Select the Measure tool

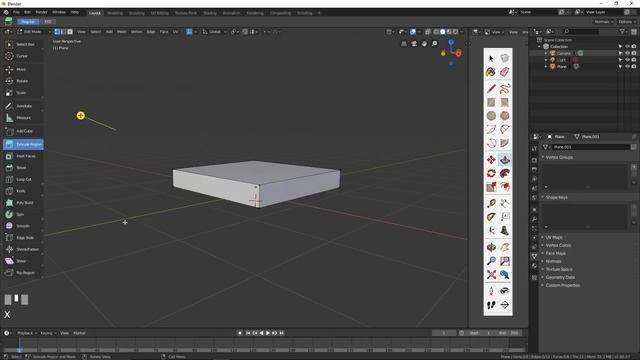click(x=23, y=118)
